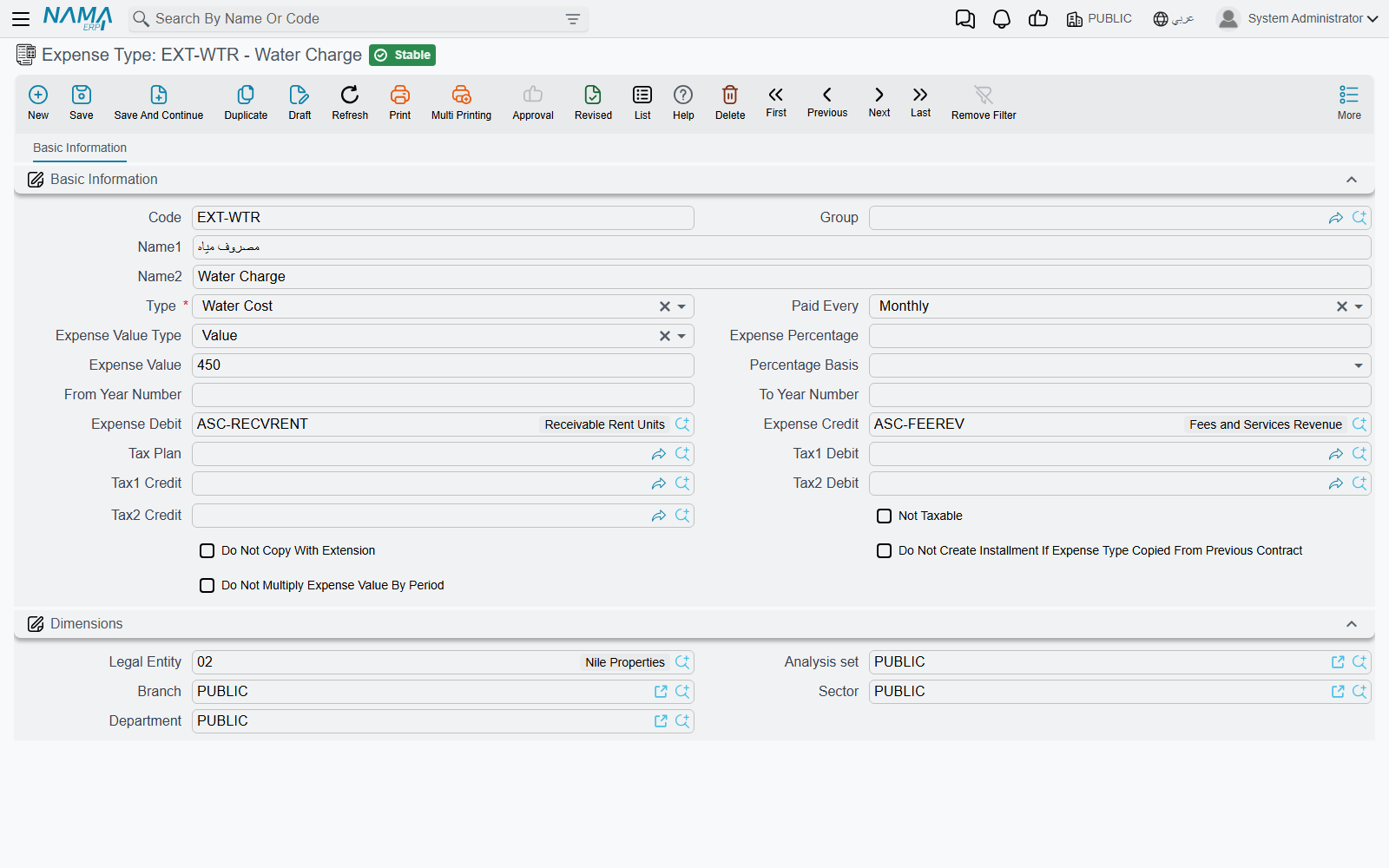Screen dimensions: 1389x868
Task: Open the chat messages icon
Action: coord(964,19)
